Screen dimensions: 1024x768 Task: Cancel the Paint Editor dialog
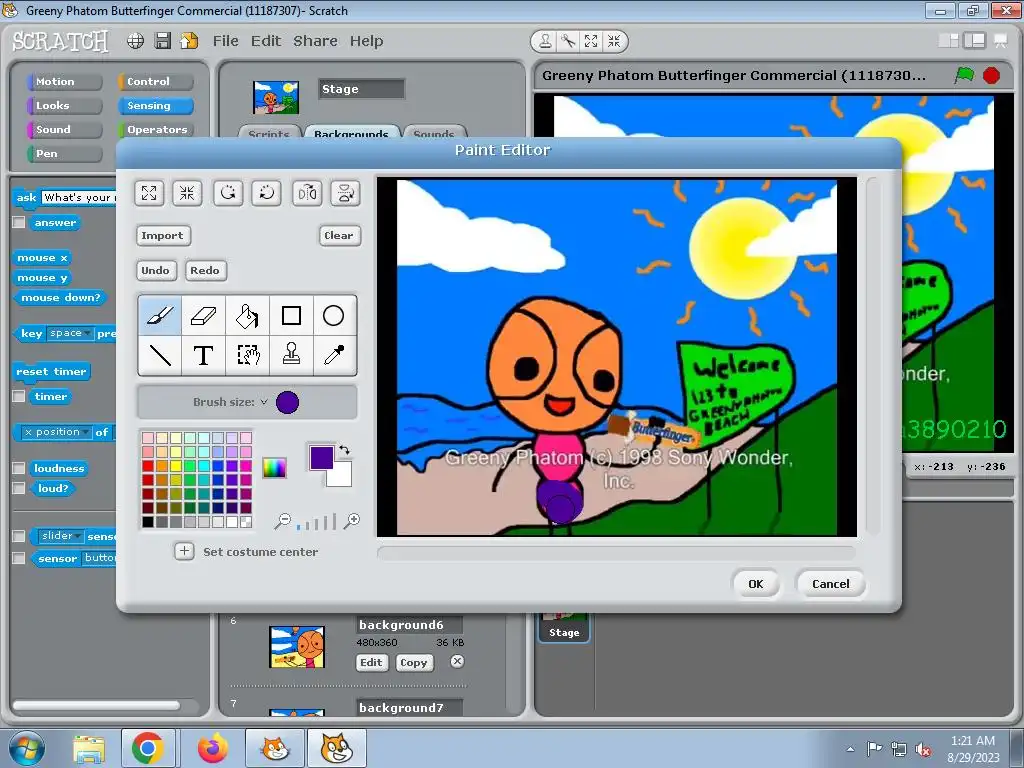(x=831, y=584)
